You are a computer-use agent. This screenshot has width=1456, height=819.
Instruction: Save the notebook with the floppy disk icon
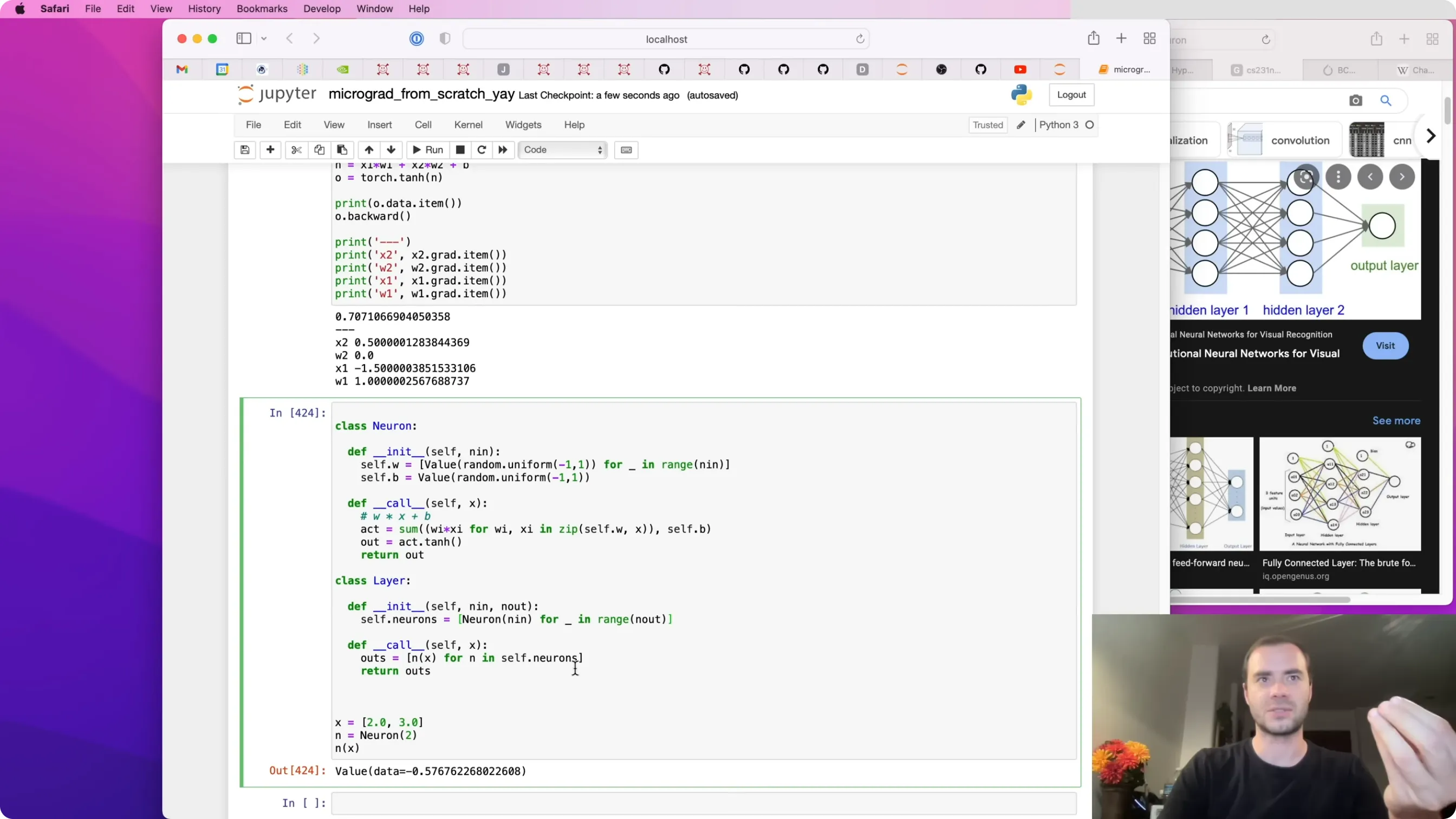tap(245, 150)
